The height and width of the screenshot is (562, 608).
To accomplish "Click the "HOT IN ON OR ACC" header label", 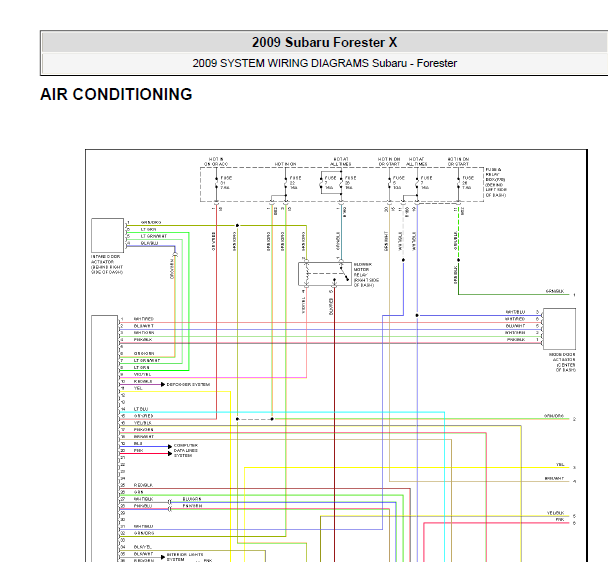I will (x=216, y=162).
